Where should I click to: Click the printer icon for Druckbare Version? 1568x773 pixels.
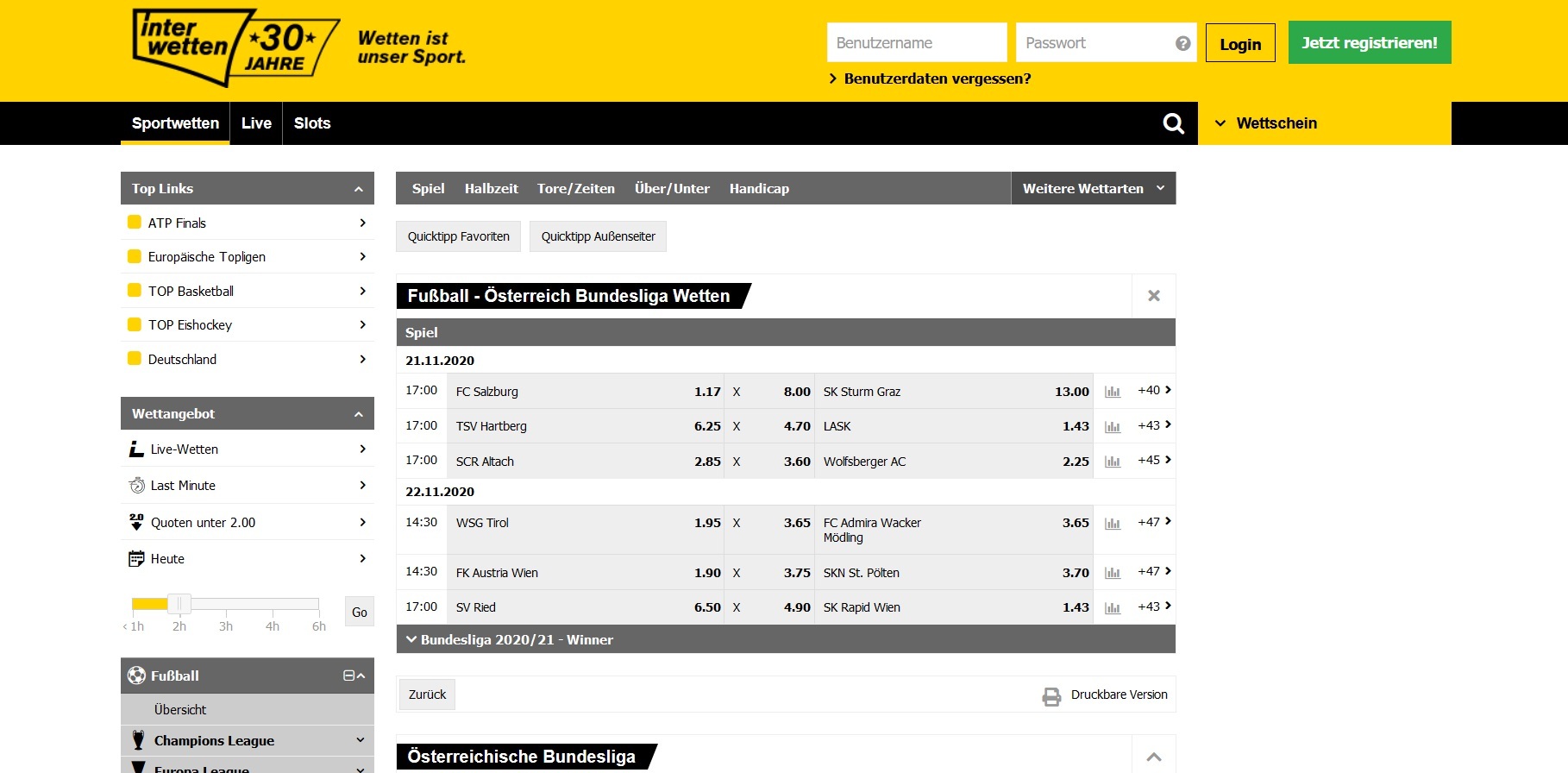point(1051,696)
